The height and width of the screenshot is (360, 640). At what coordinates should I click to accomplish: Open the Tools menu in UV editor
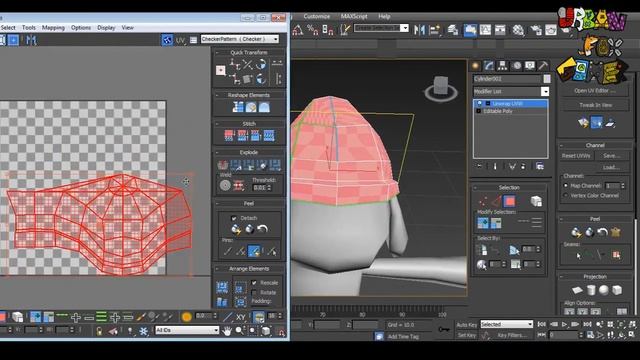tap(29, 28)
